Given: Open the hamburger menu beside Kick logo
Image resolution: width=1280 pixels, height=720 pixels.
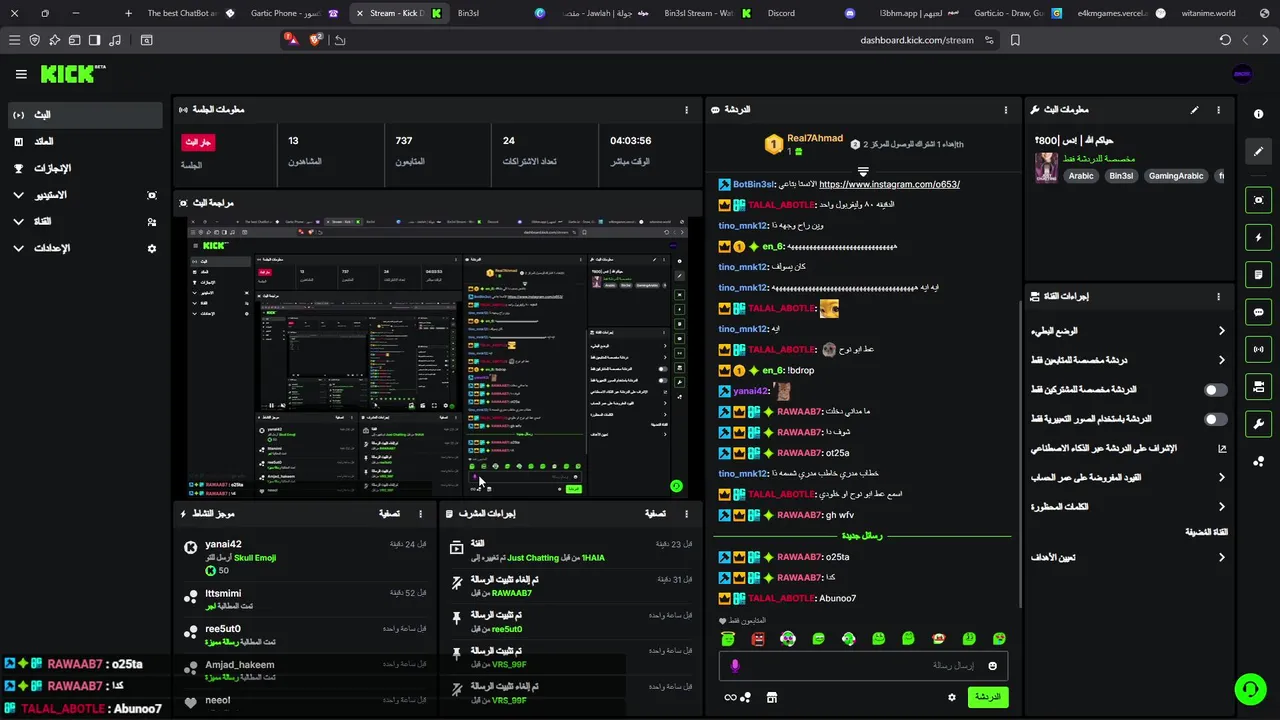Looking at the screenshot, I should click(x=21, y=74).
